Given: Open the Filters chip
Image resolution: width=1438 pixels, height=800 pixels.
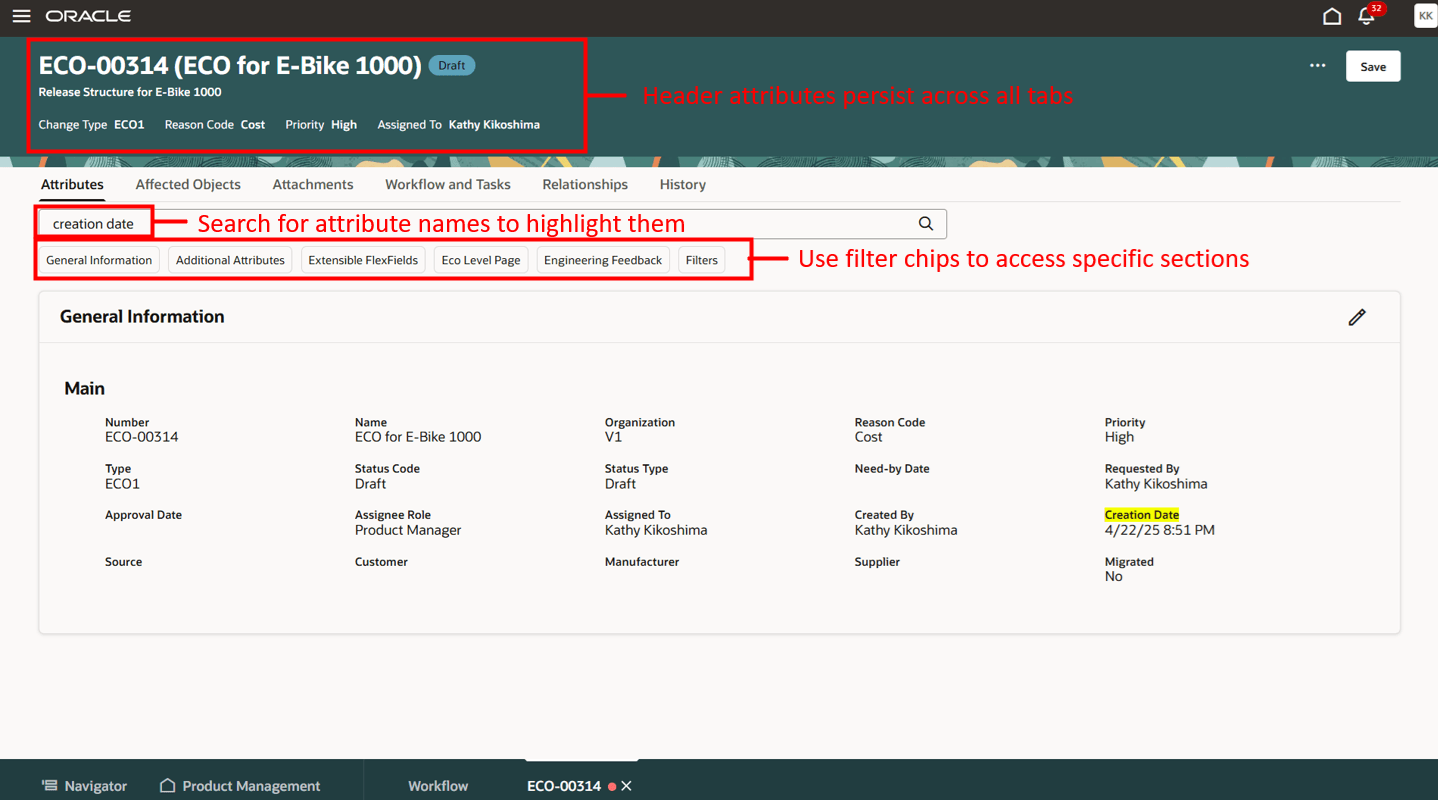Looking at the screenshot, I should 702,260.
